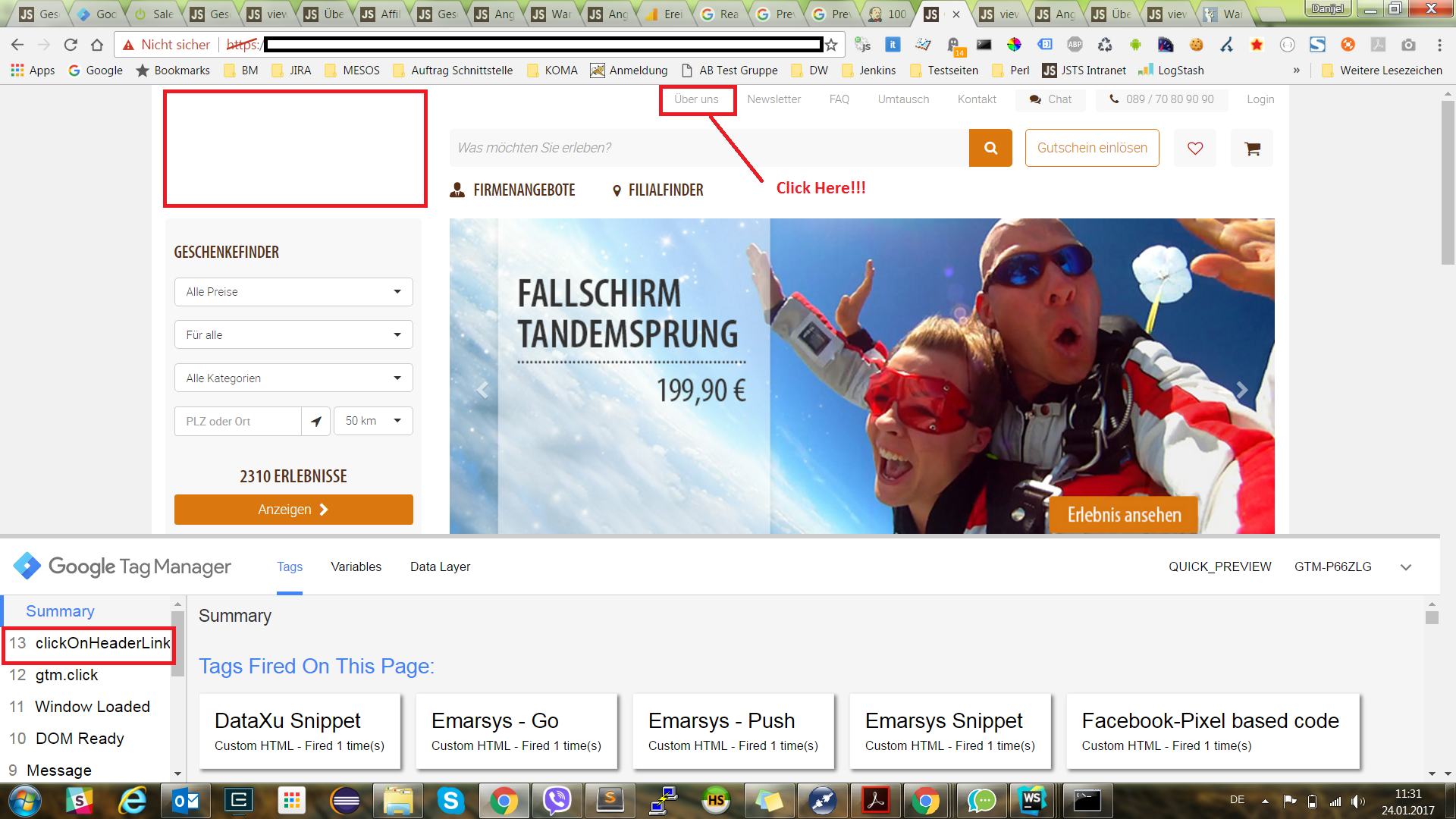The image size is (1456, 819).
Task: Open Skype from the taskbar
Action: click(x=450, y=801)
